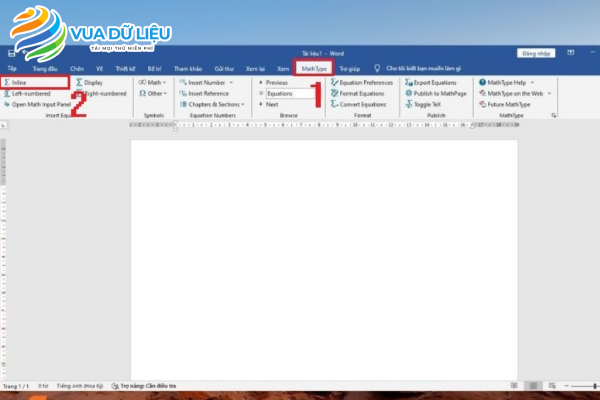Viewport: 600px width, 400px height.
Task: Click the Equations browse field
Action: 283,93
